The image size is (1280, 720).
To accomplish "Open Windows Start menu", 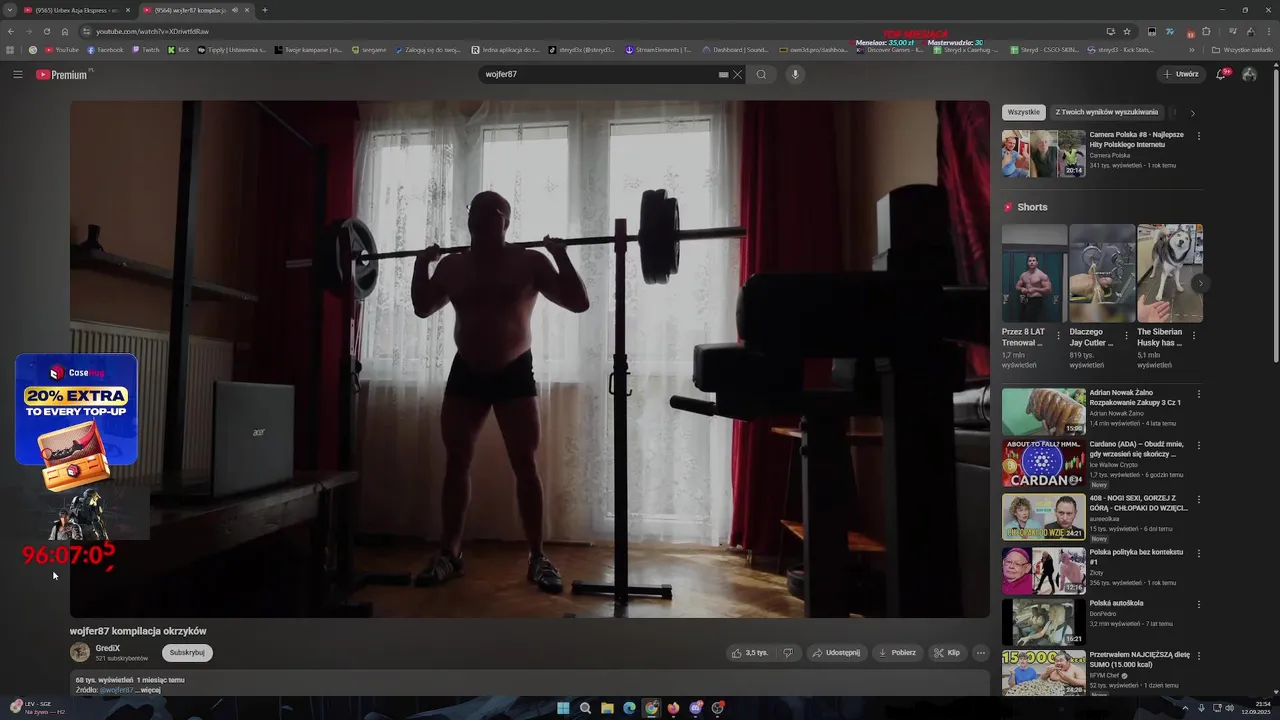I will coord(563,708).
